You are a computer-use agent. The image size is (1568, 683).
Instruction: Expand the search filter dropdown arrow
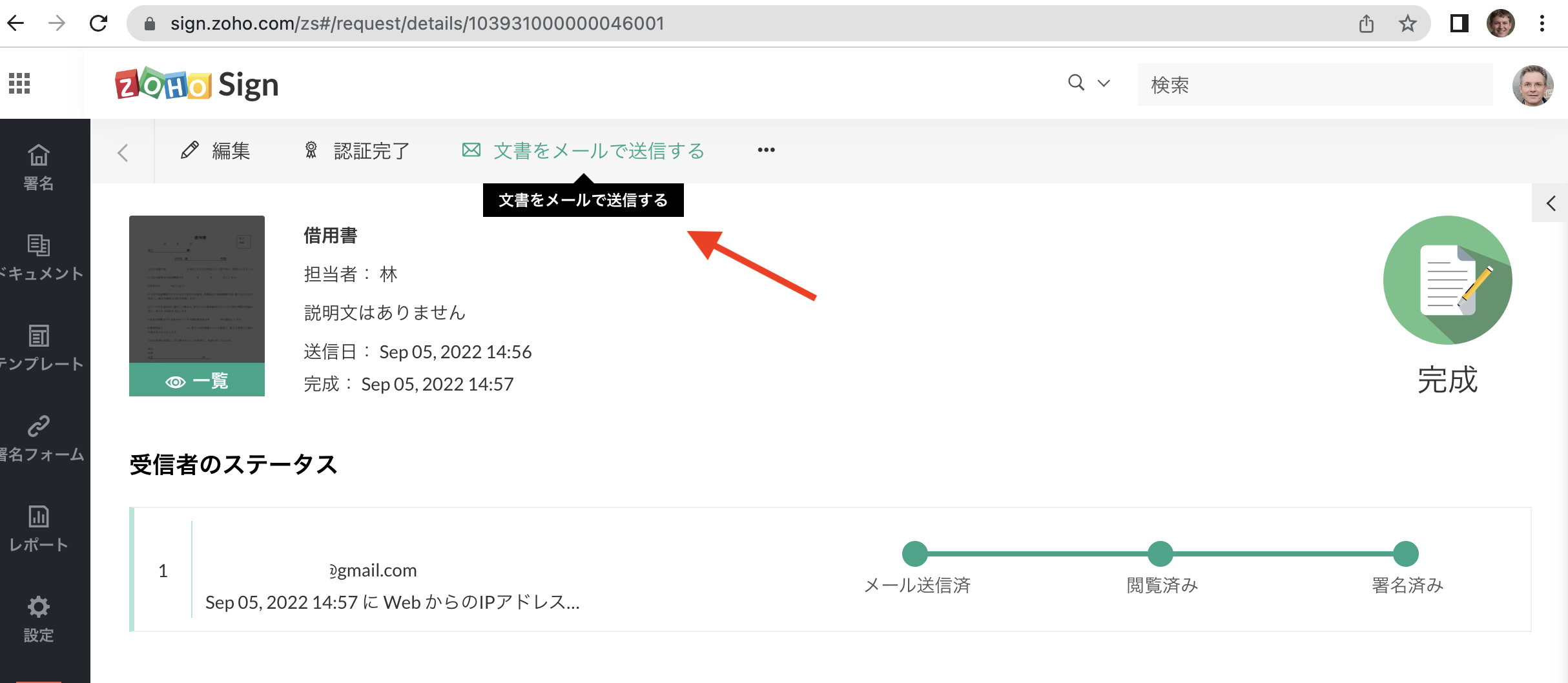tap(1104, 83)
